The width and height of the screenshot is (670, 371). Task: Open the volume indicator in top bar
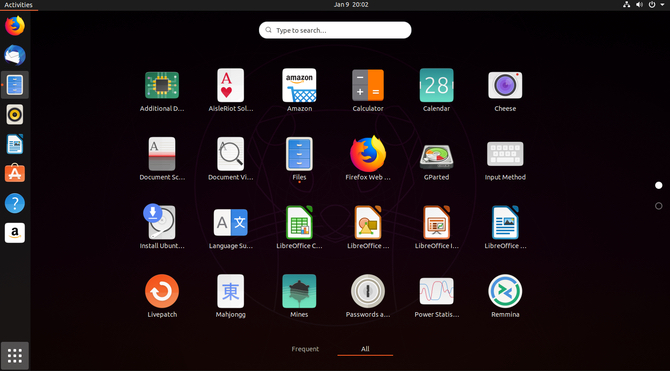click(639, 5)
